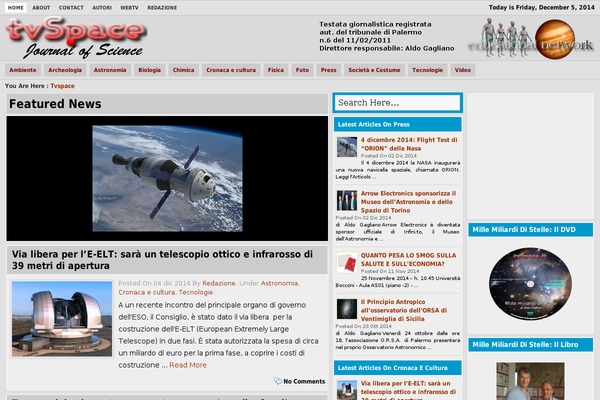Open the ORION Flight Test article link
Image resolution: width=600 pixels, height=400 pixels.
(x=409, y=144)
